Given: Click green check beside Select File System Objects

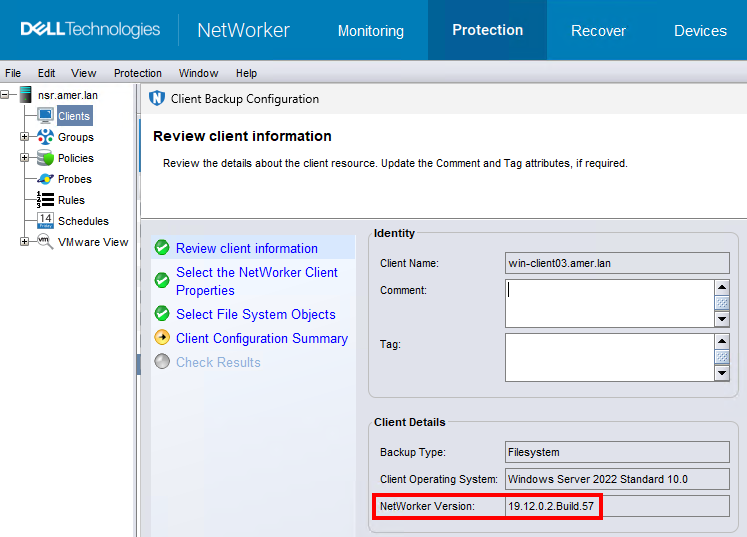Looking at the screenshot, I should tap(162, 313).
